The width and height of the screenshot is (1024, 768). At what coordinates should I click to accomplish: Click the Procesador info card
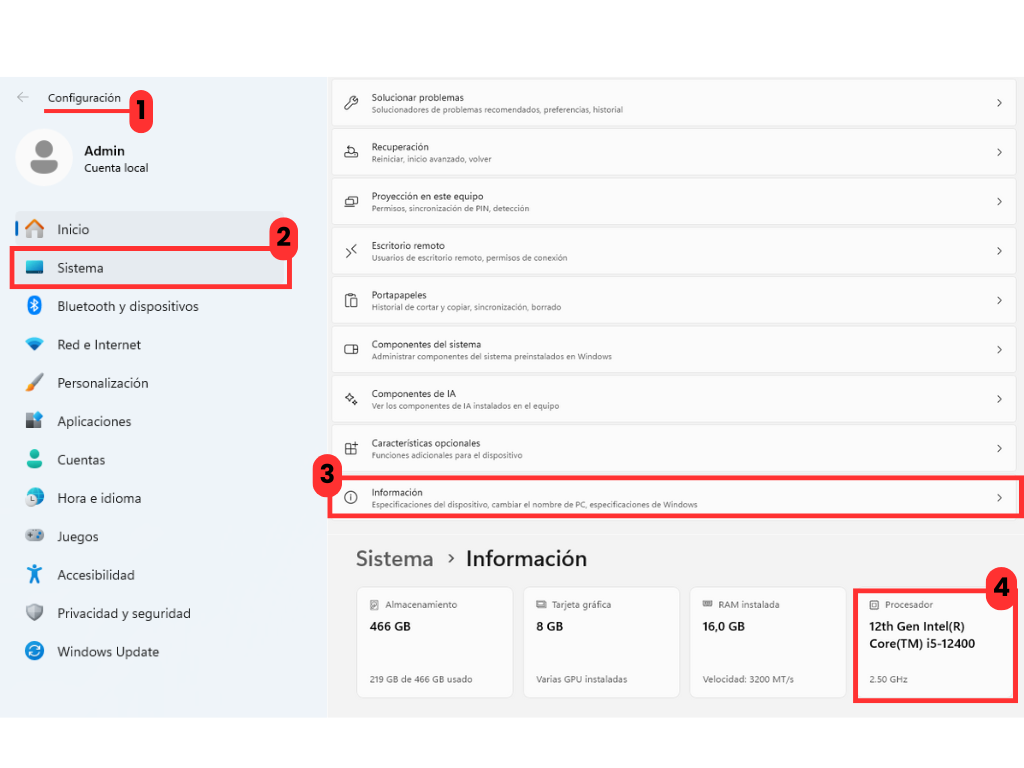tap(934, 642)
